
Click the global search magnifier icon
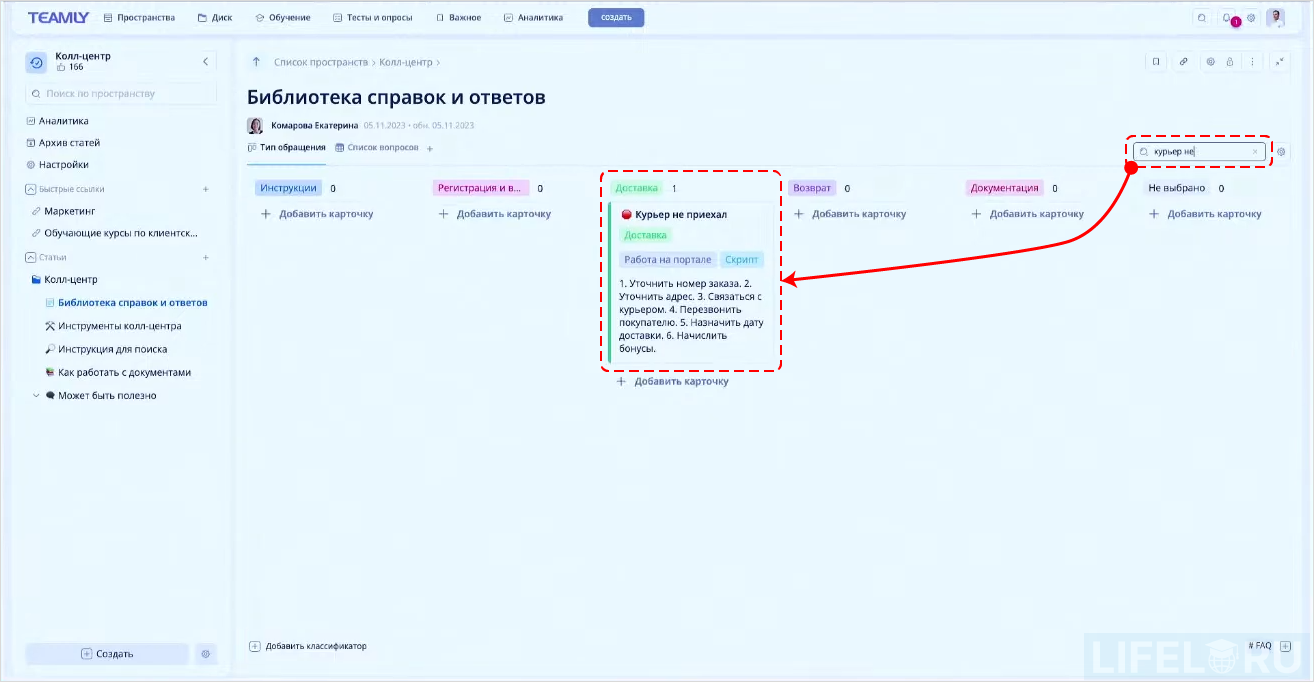pyautogui.click(x=1202, y=17)
